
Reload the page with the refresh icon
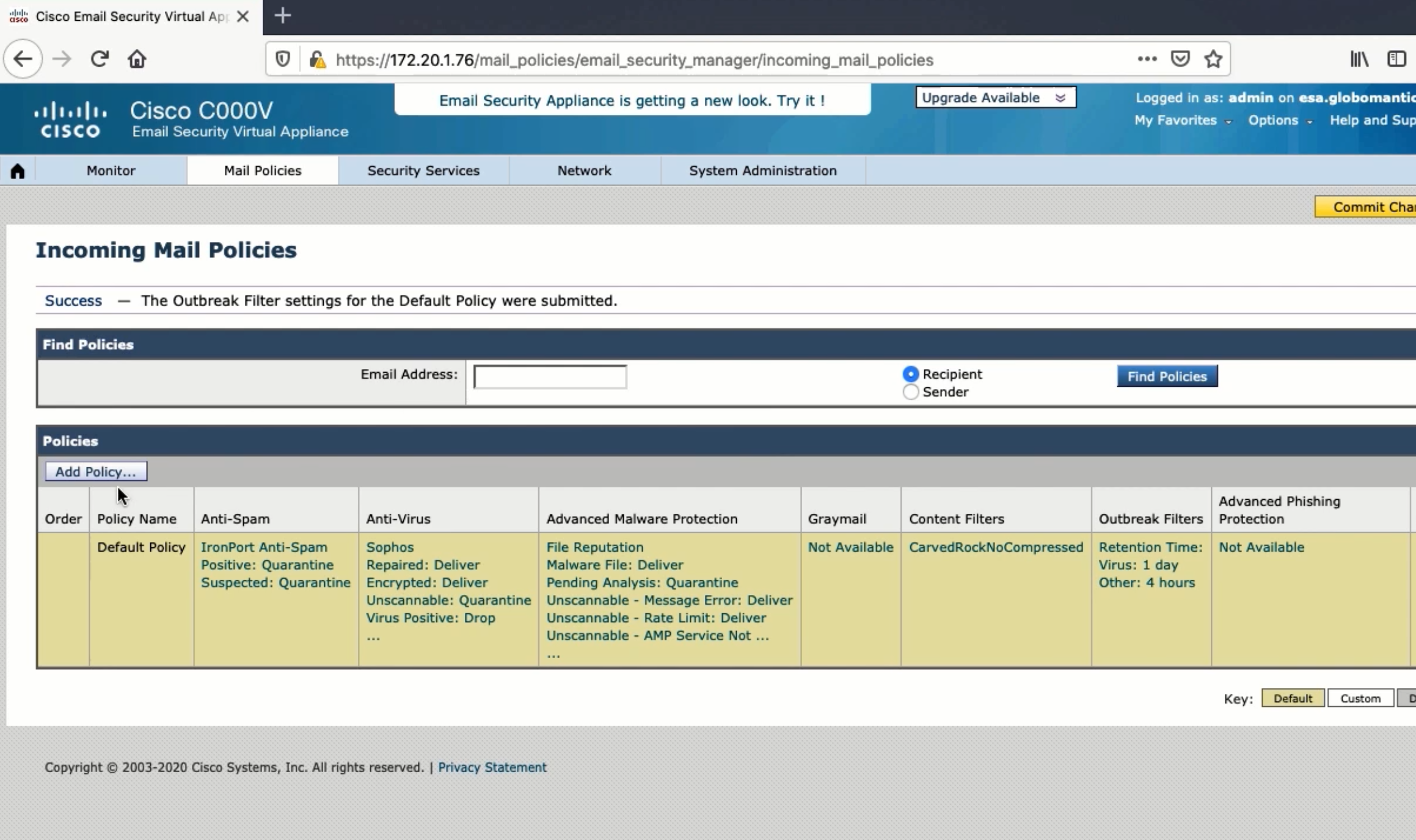pos(100,59)
